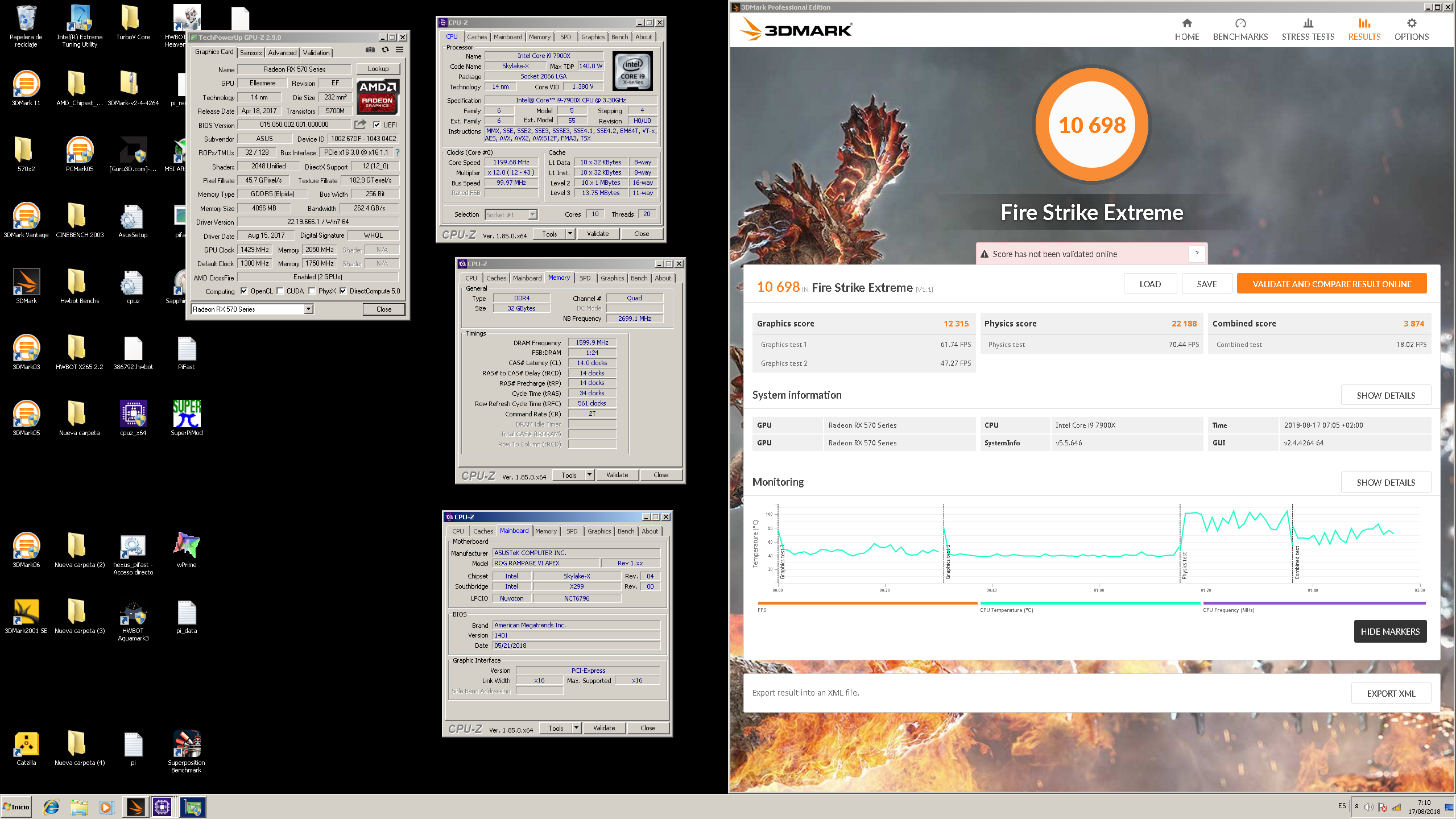The width and height of the screenshot is (1456, 819).
Task: Open OPTIONS gear icon in 3DMark
Action: pyautogui.click(x=1412, y=23)
